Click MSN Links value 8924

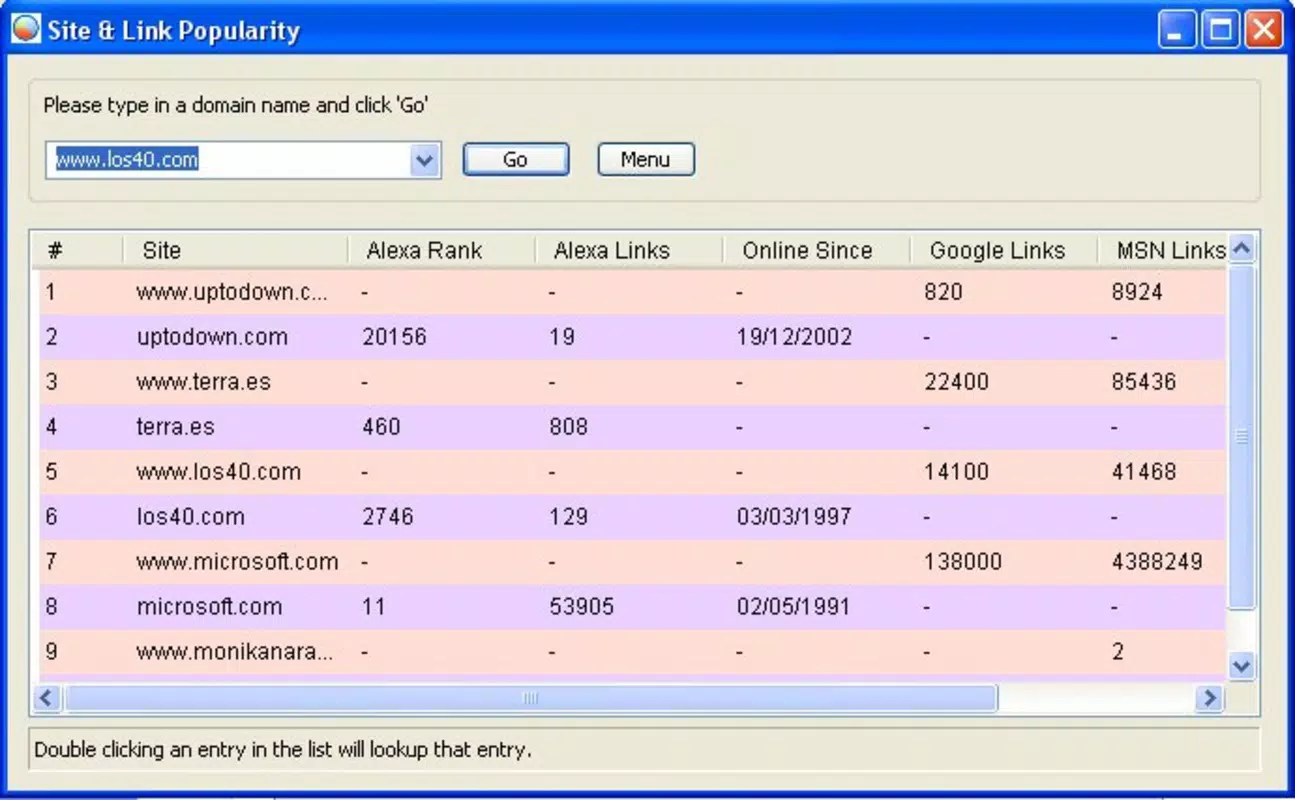(1137, 292)
